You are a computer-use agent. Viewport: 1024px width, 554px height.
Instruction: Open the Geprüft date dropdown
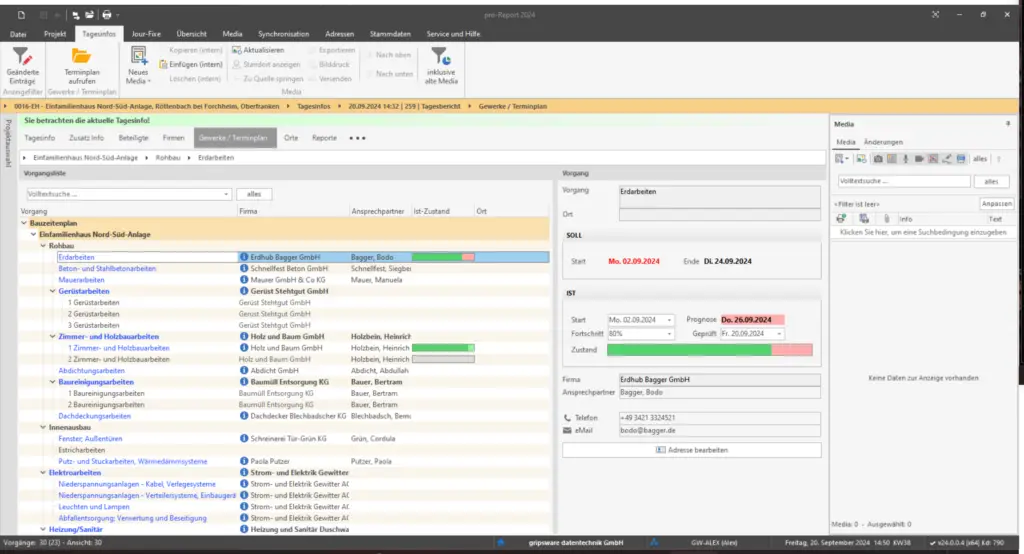coord(779,334)
